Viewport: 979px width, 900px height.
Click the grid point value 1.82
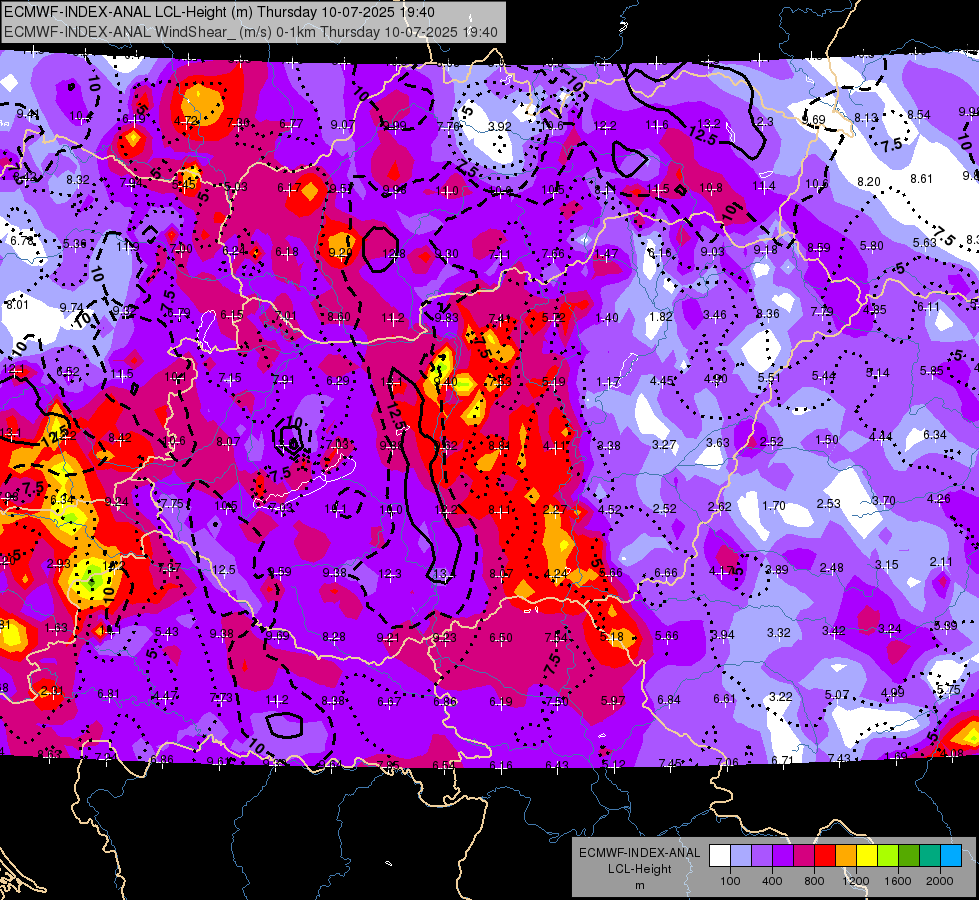pyautogui.click(x=661, y=317)
